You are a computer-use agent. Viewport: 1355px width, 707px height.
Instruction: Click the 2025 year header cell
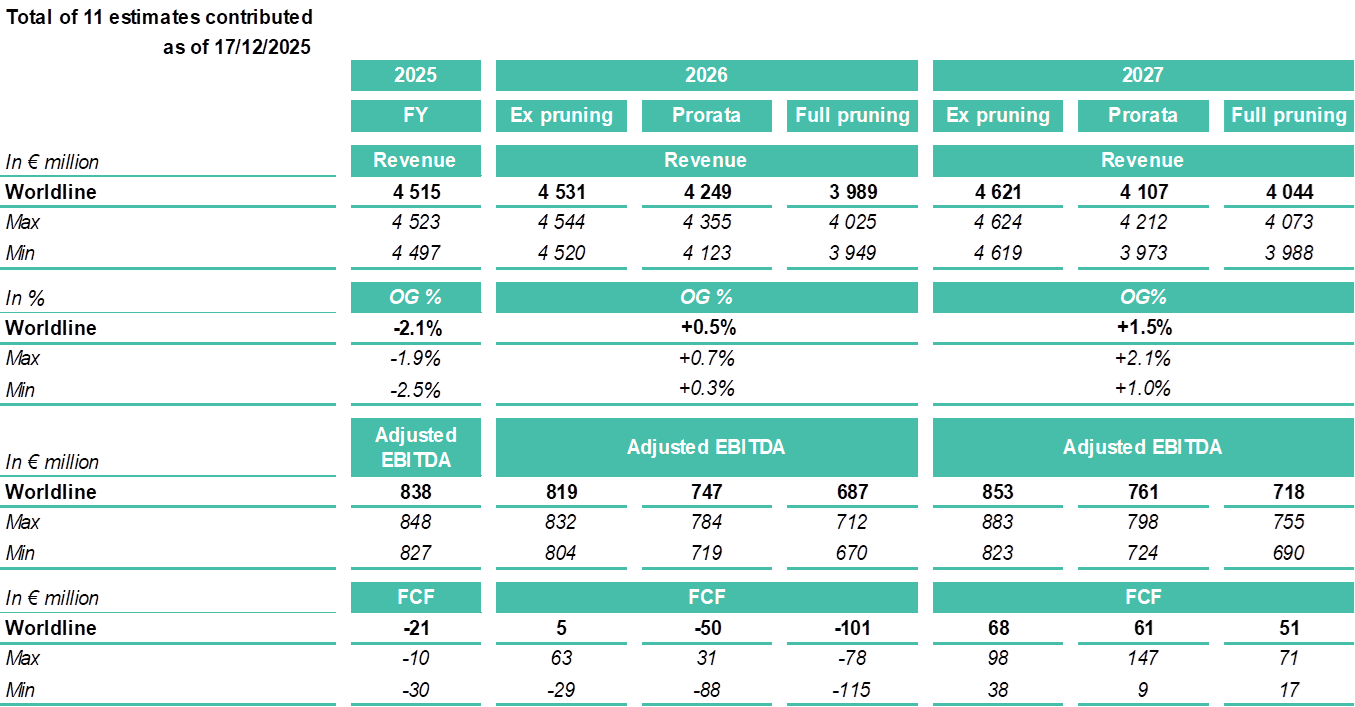tap(415, 75)
